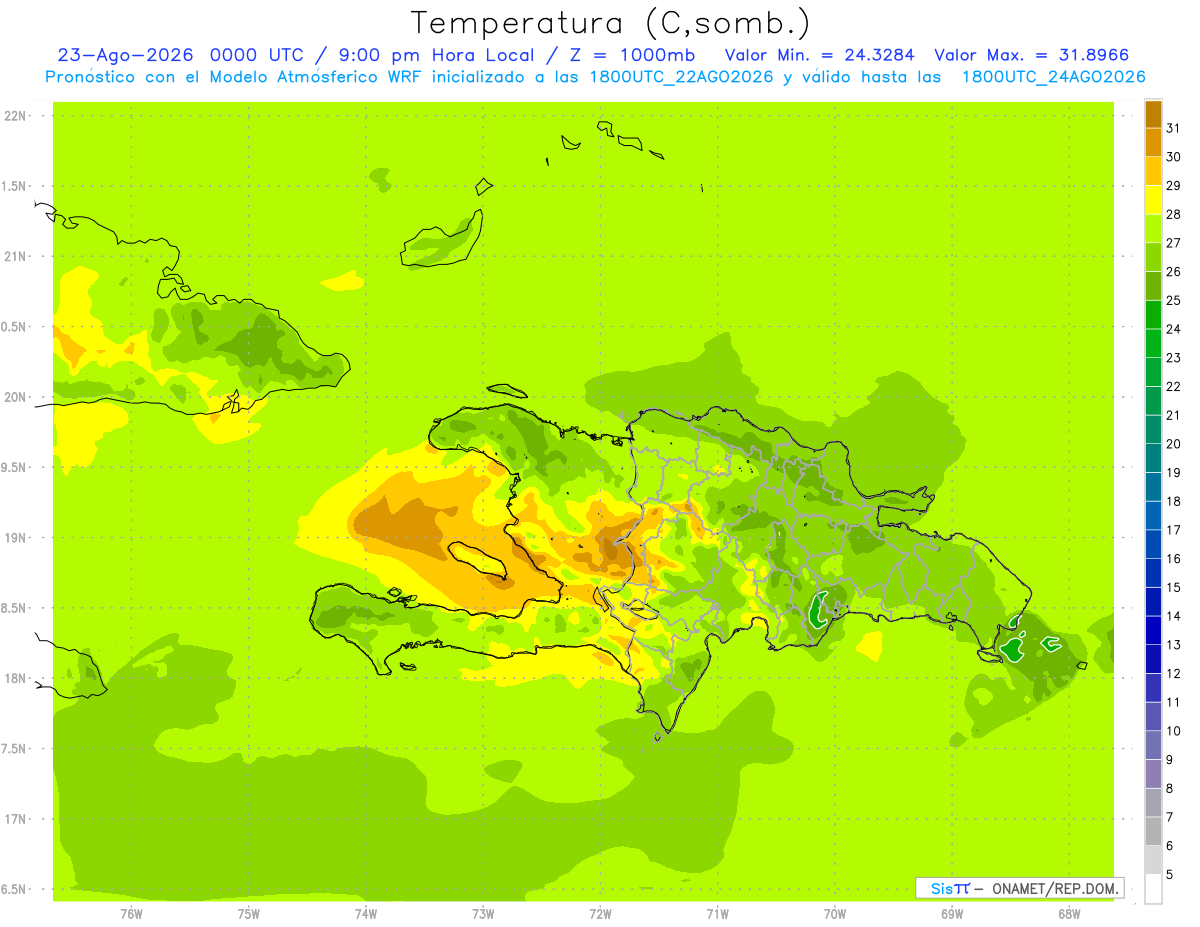
Task: Click the colorbar label 31
Action: 1174,128
